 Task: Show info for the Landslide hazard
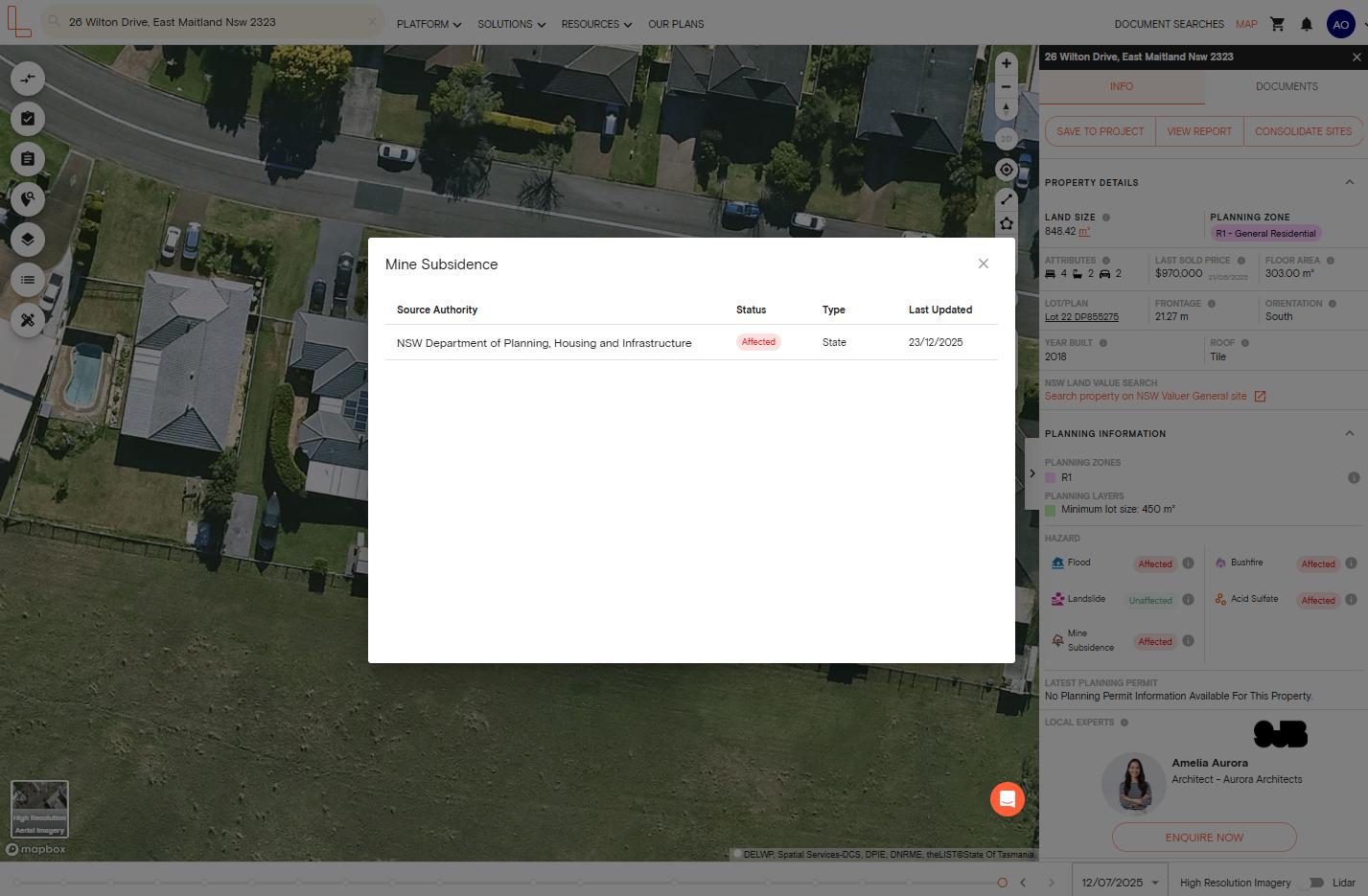[1188, 600]
